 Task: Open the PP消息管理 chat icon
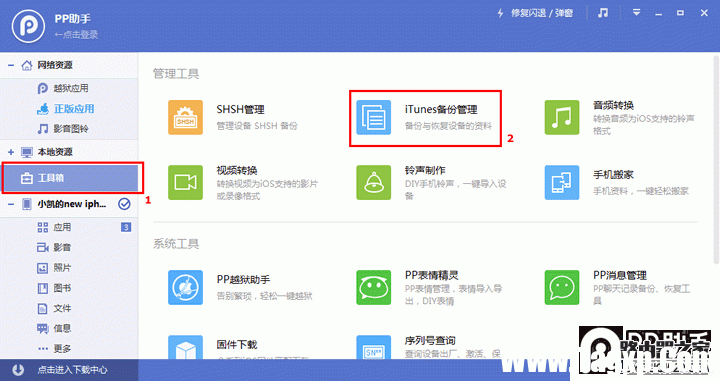point(562,287)
